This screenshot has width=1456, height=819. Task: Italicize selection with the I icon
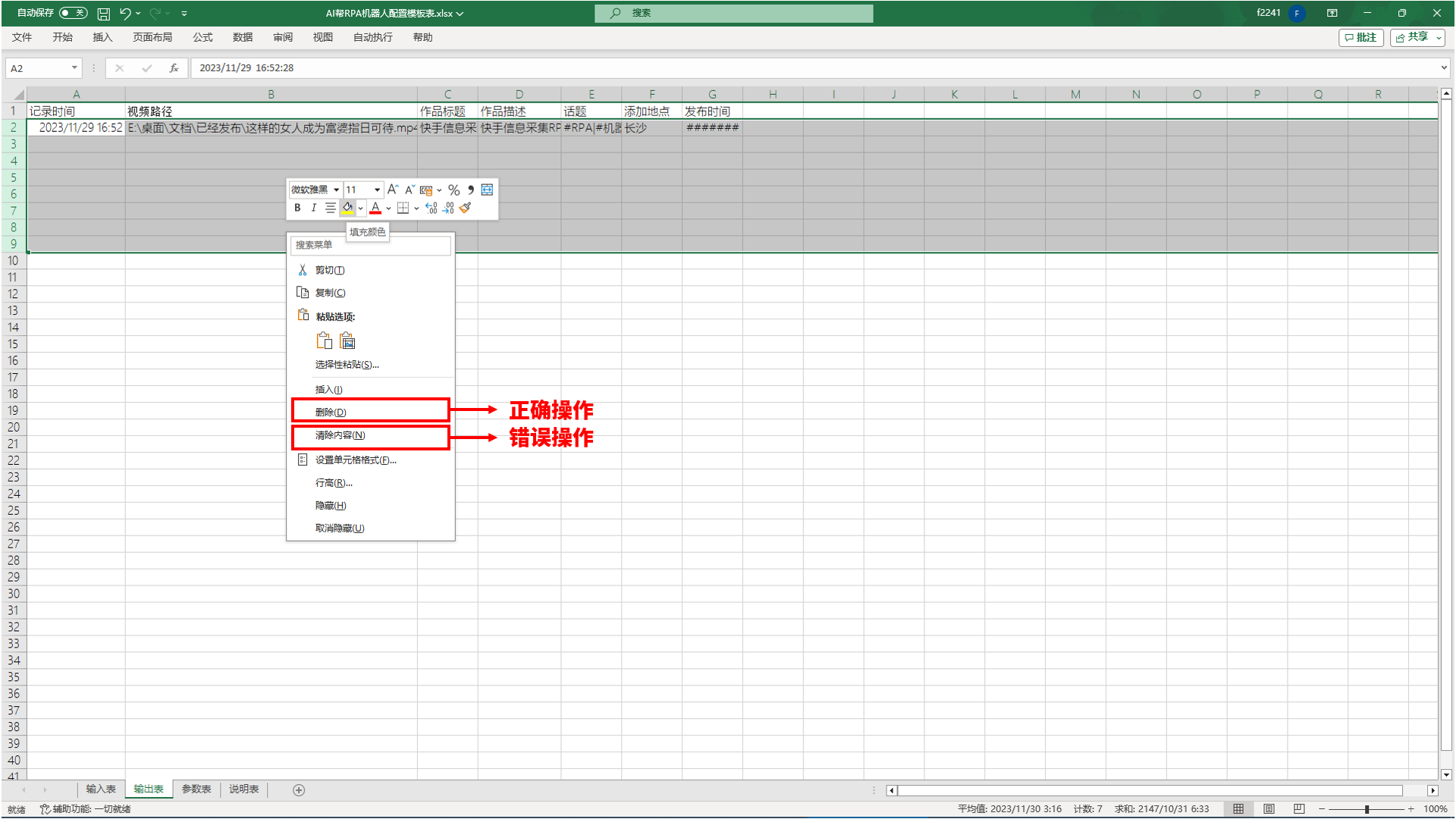(x=314, y=208)
